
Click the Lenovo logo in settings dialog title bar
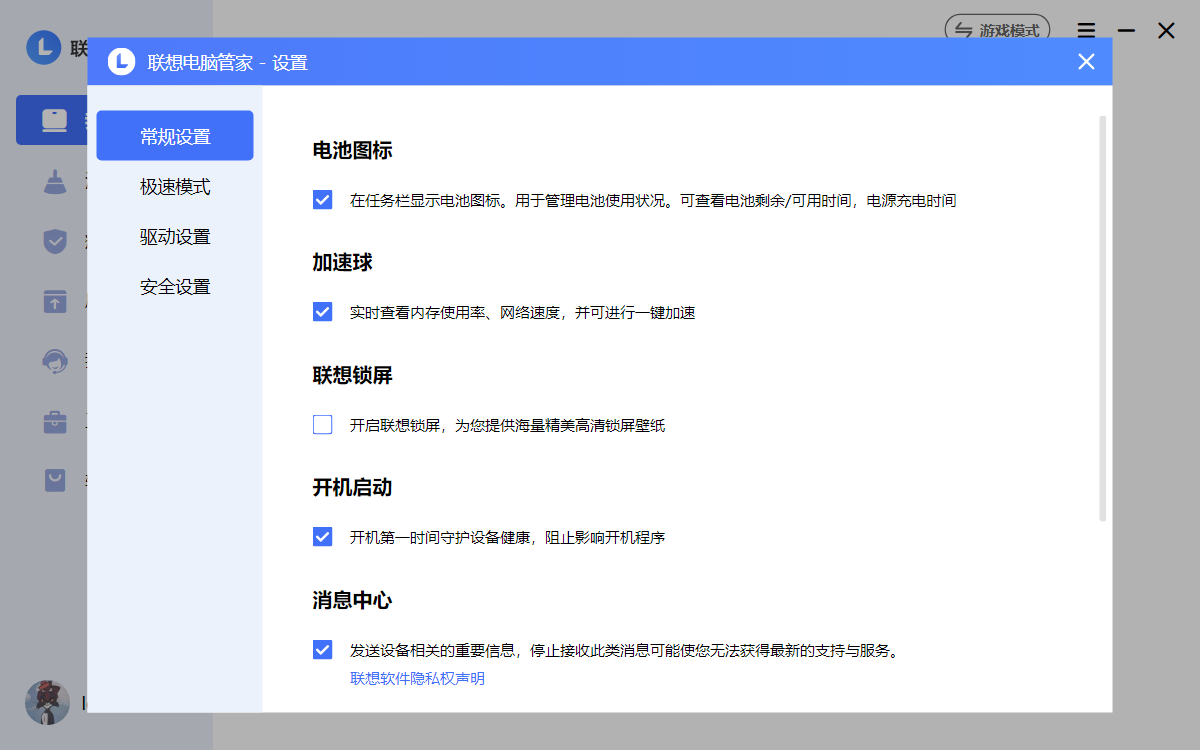121,62
